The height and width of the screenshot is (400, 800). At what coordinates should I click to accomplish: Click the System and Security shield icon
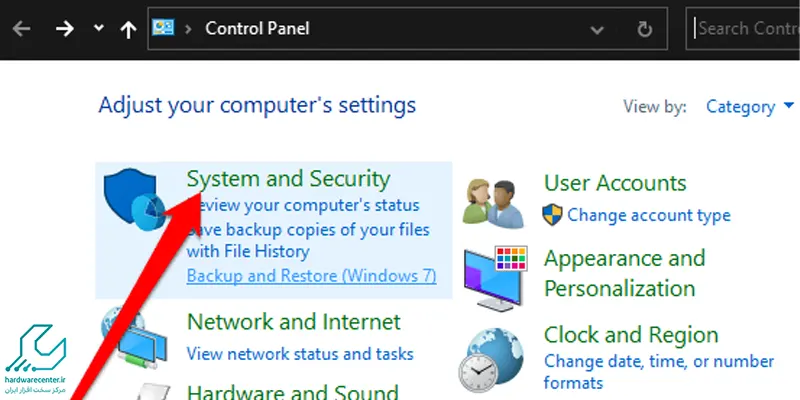click(x=135, y=199)
